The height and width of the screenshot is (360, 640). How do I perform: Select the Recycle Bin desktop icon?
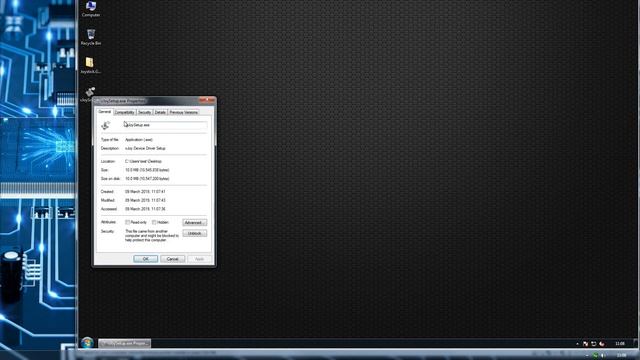(x=91, y=37)
